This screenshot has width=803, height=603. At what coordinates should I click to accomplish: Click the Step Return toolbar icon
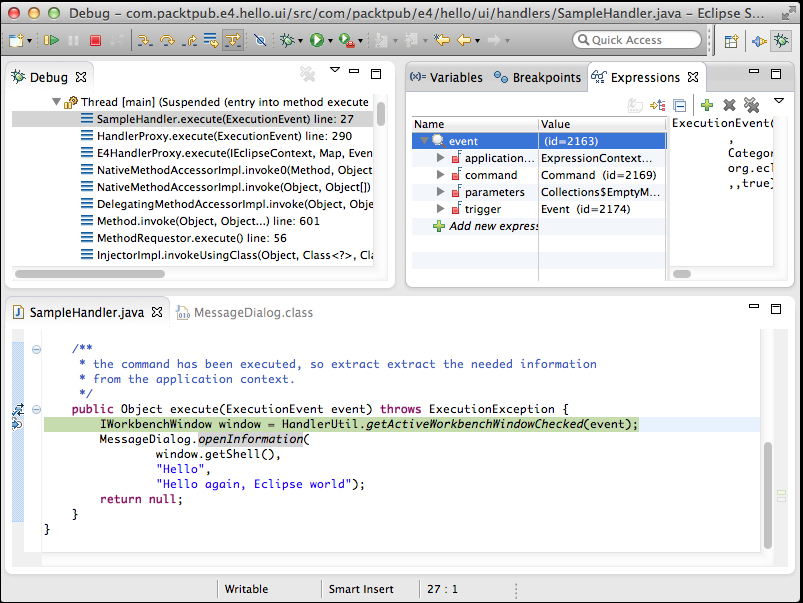[x=190, y=41]
